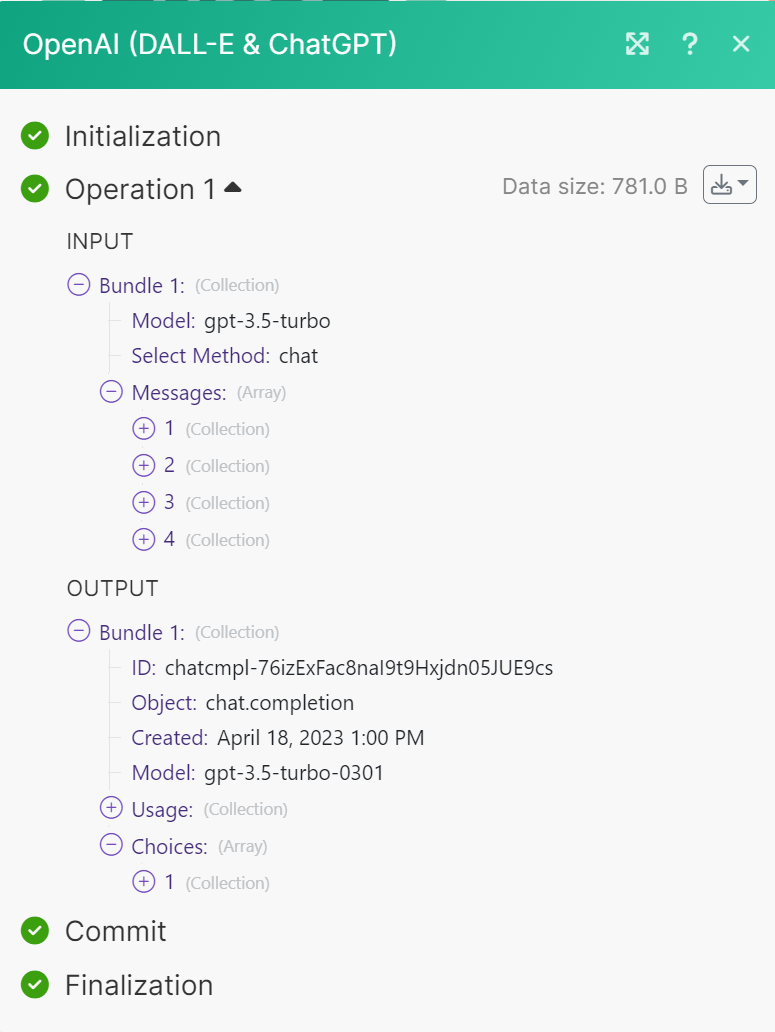Click the green check beside Finalization
Viewport: 775px width, 1032px height.
point(35,985)
